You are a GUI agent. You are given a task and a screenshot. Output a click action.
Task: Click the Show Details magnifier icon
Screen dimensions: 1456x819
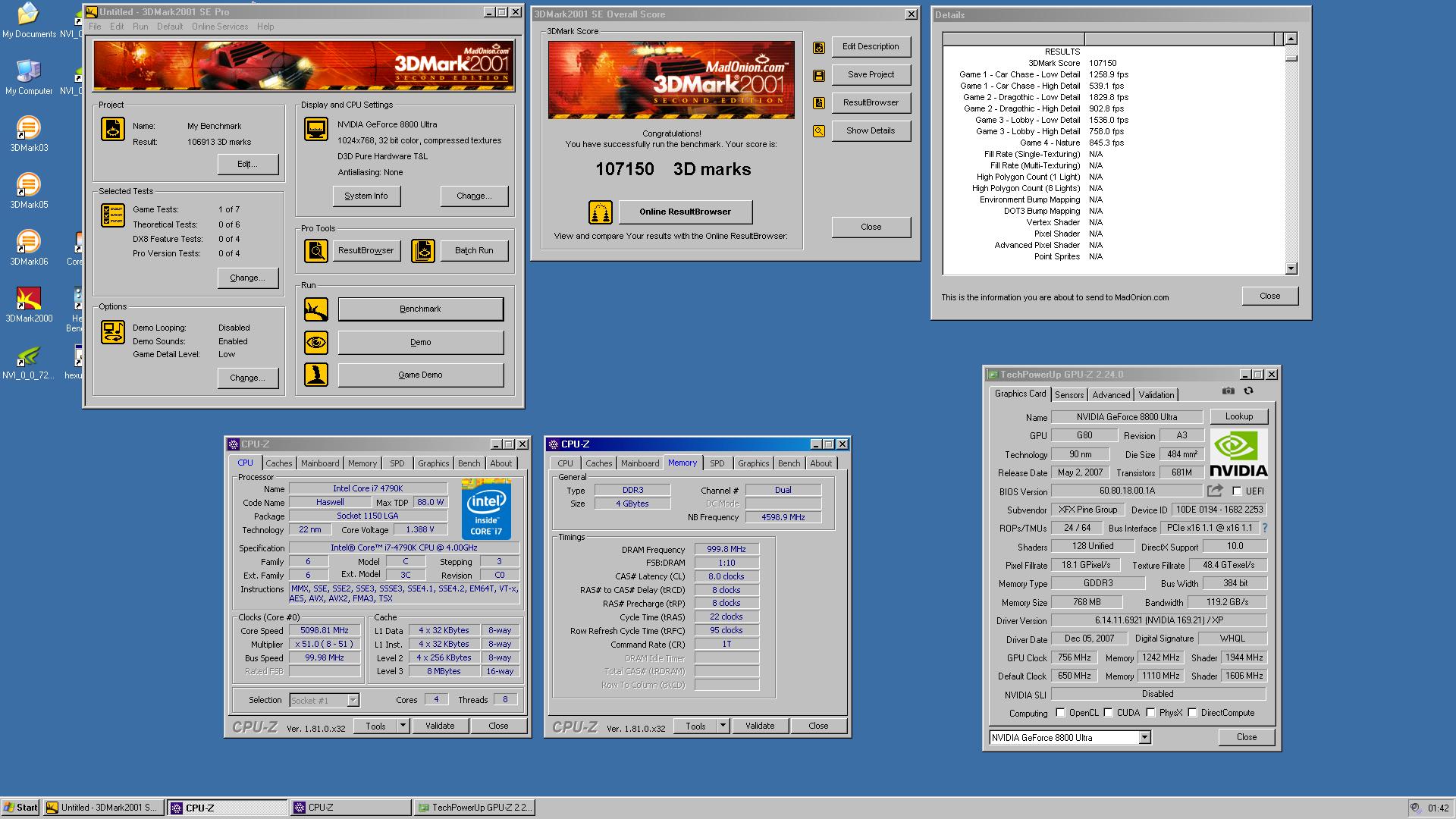point(819,131)
